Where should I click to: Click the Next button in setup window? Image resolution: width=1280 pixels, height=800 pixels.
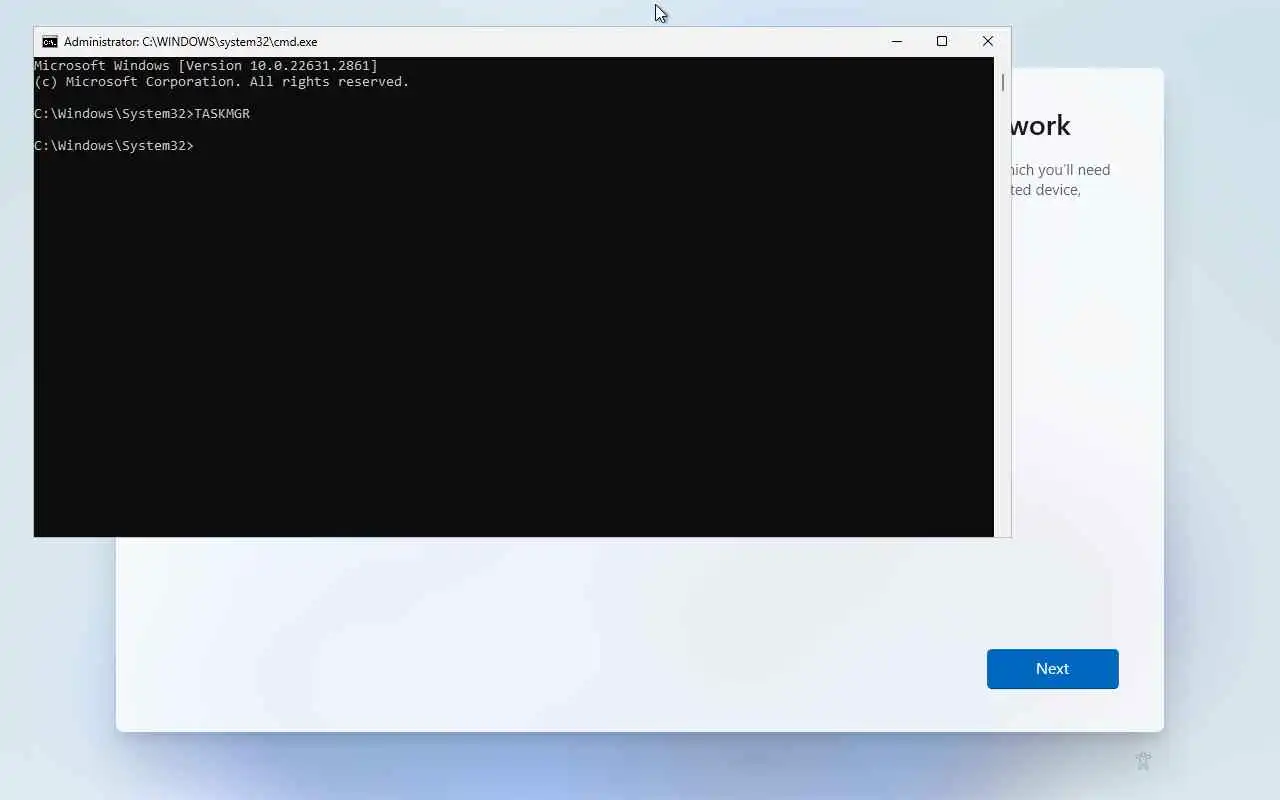1052,669
